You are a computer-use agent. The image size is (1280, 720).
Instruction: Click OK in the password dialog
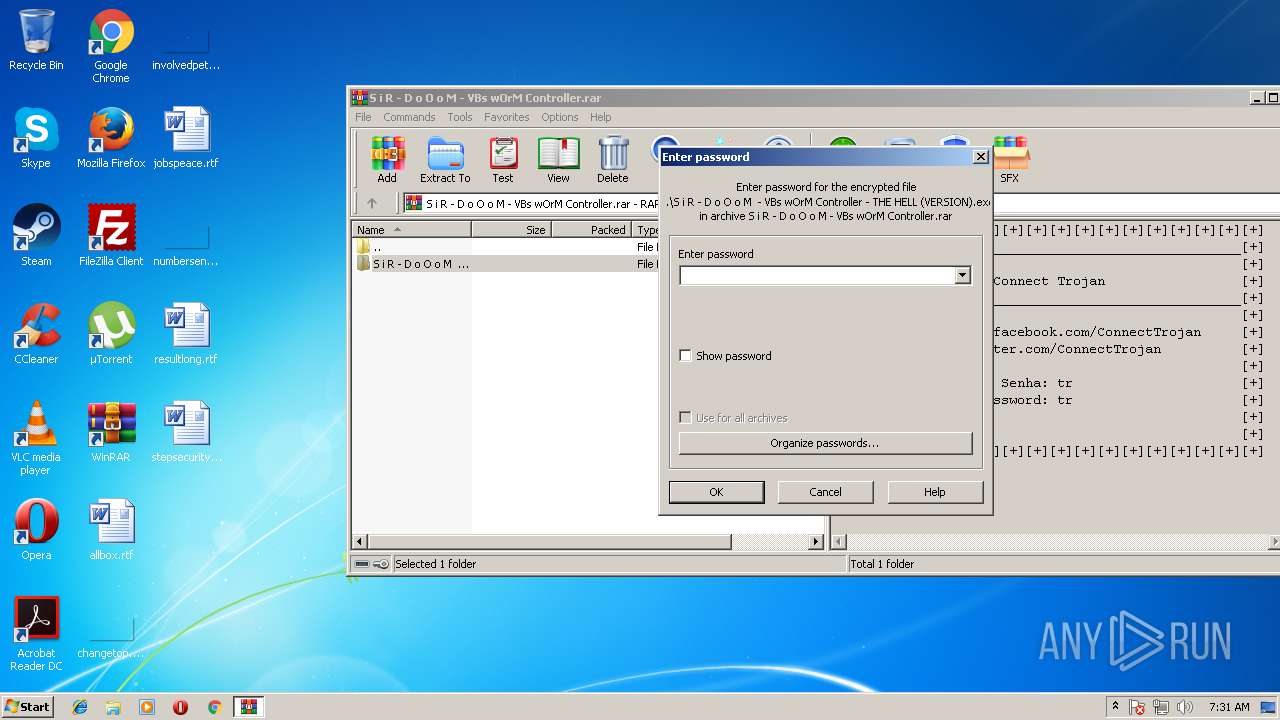716,492
